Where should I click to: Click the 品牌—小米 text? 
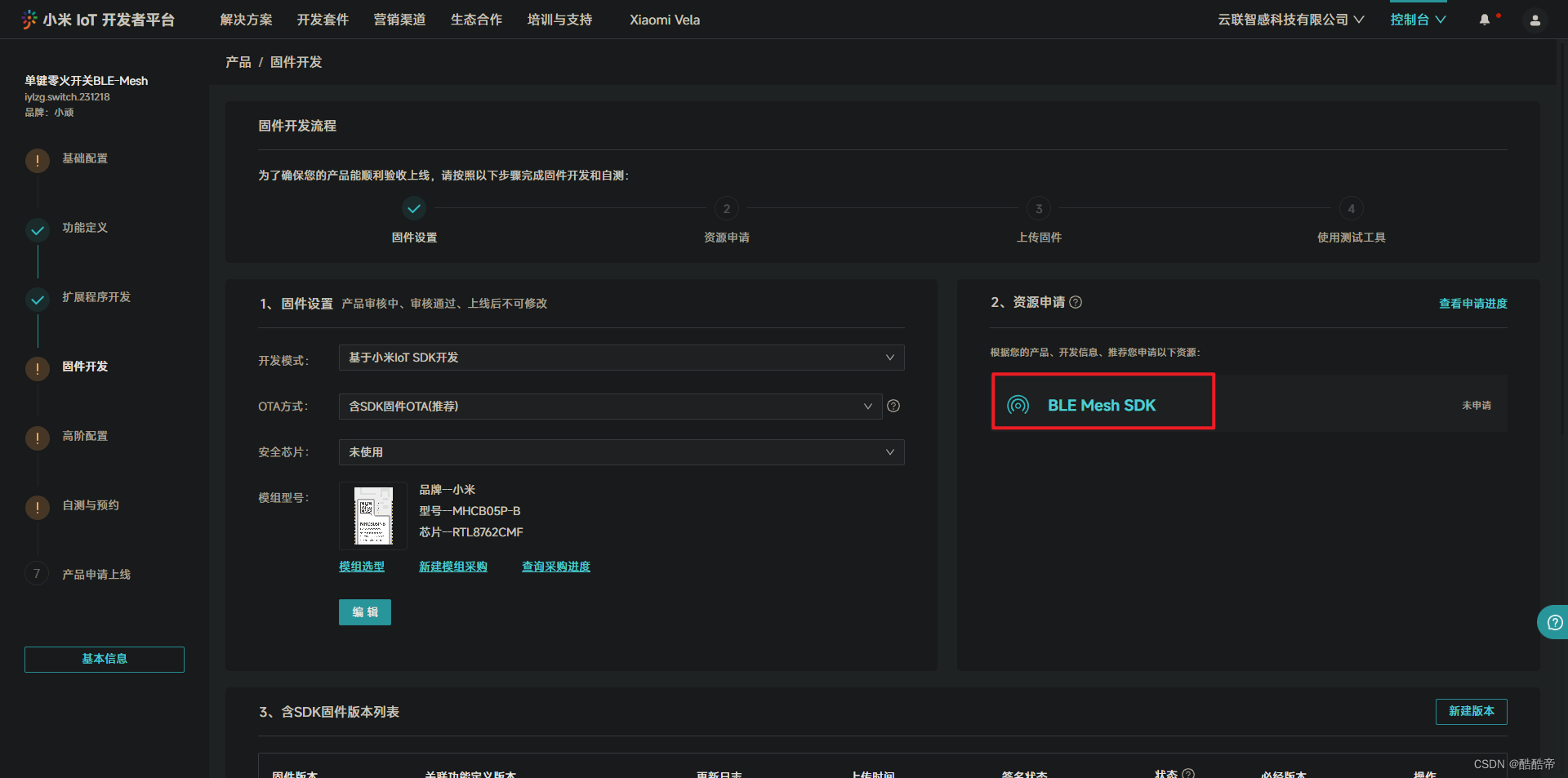[x=448, y=490]
